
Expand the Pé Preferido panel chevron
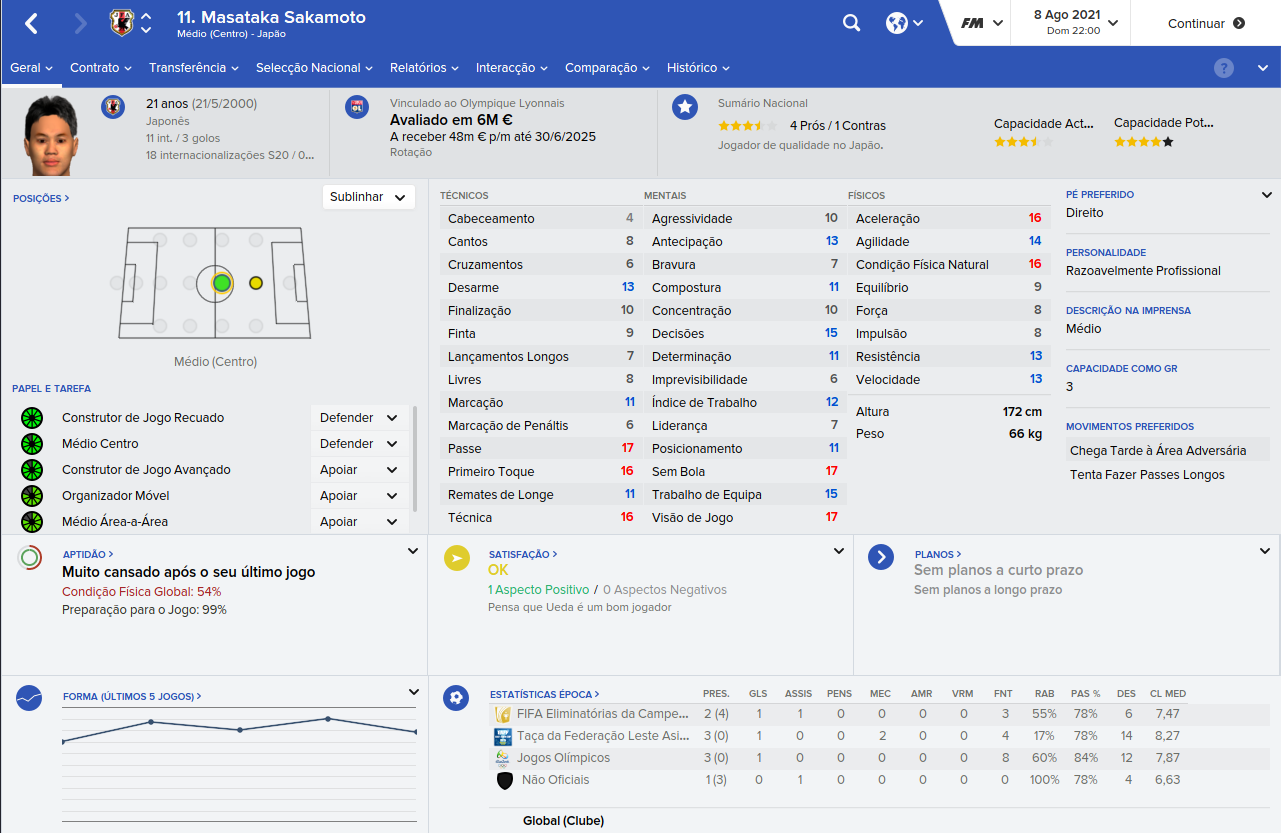click(x=1267, y=195)
